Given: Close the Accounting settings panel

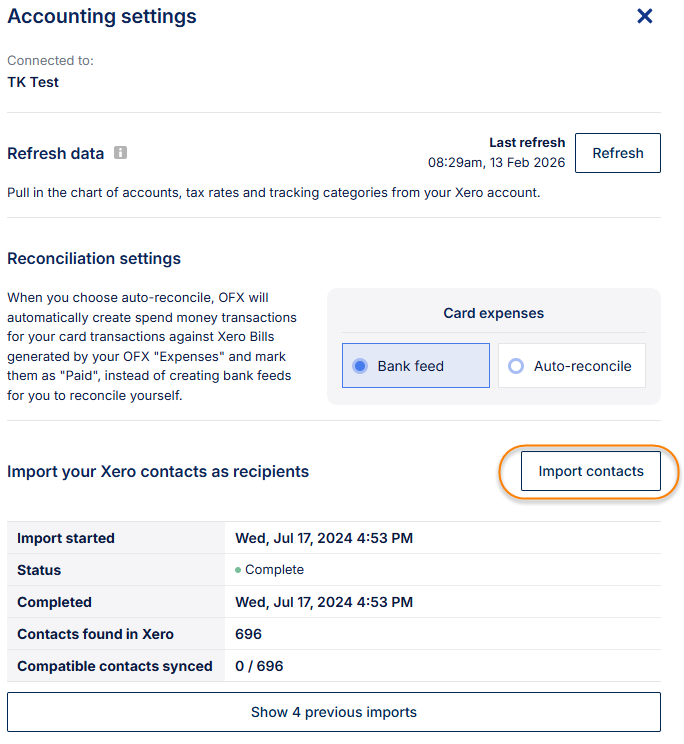Looking at the screenshot, I should (645, 16).
